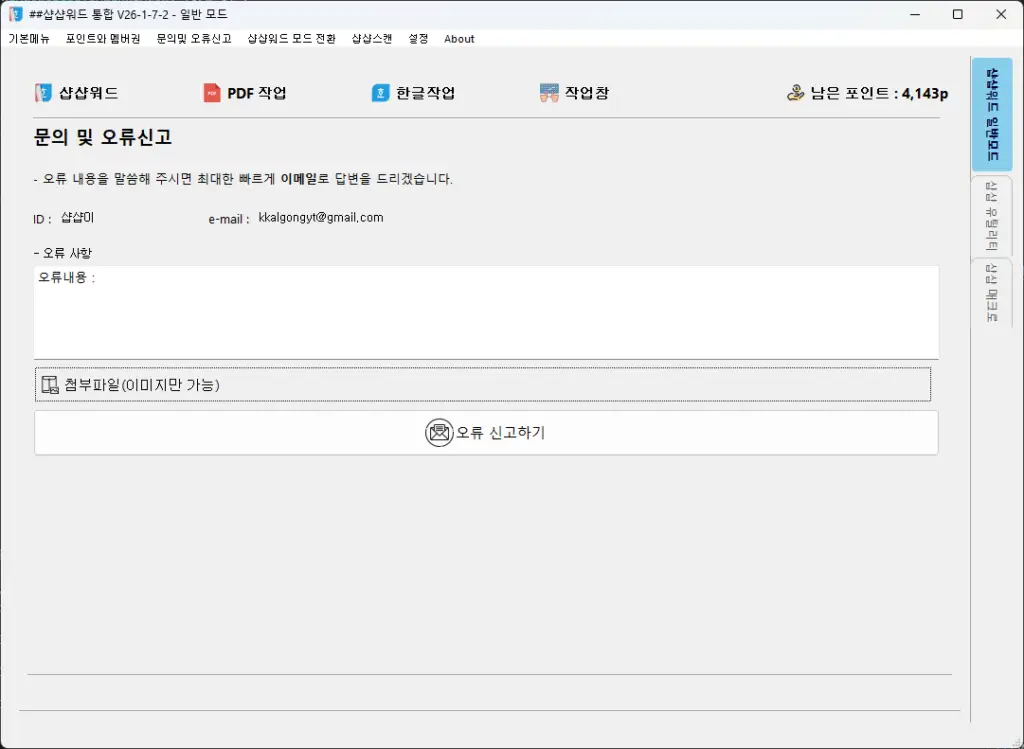Click the 한글작업 icon
This screenshot has width=1024, height=749.
pos(380,92)
